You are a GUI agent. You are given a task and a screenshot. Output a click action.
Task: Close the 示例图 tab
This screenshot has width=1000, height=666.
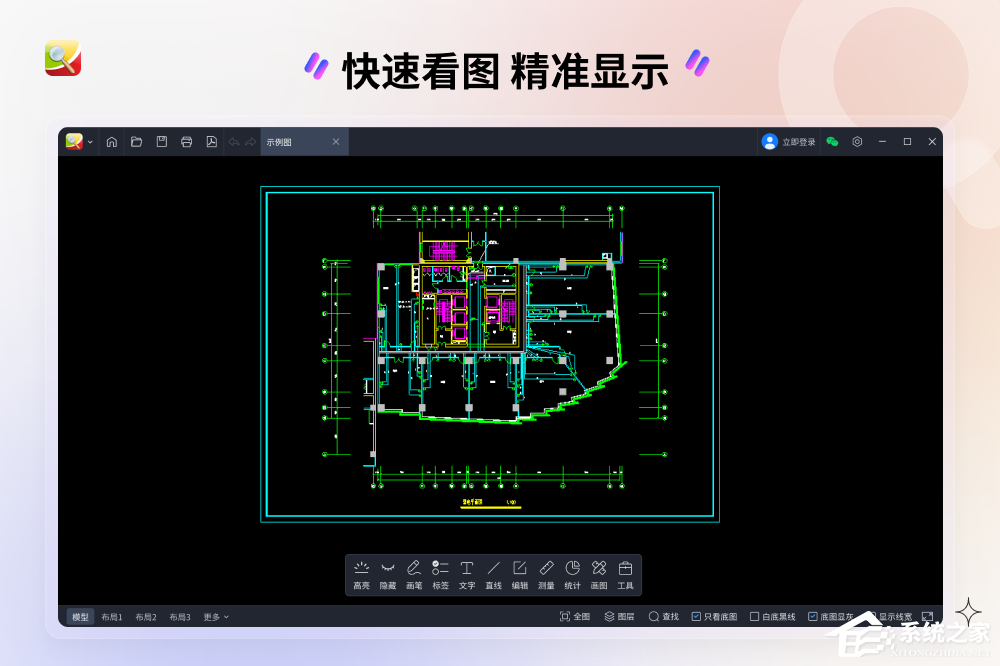click(x=336, y=142)
